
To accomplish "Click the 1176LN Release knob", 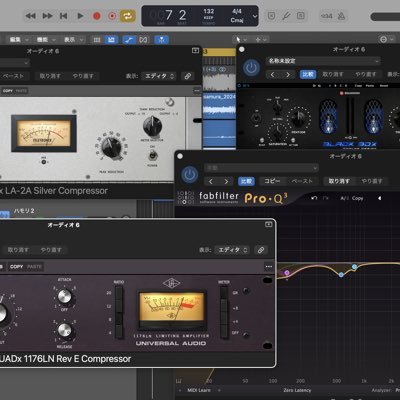I will tap(65, 330).
